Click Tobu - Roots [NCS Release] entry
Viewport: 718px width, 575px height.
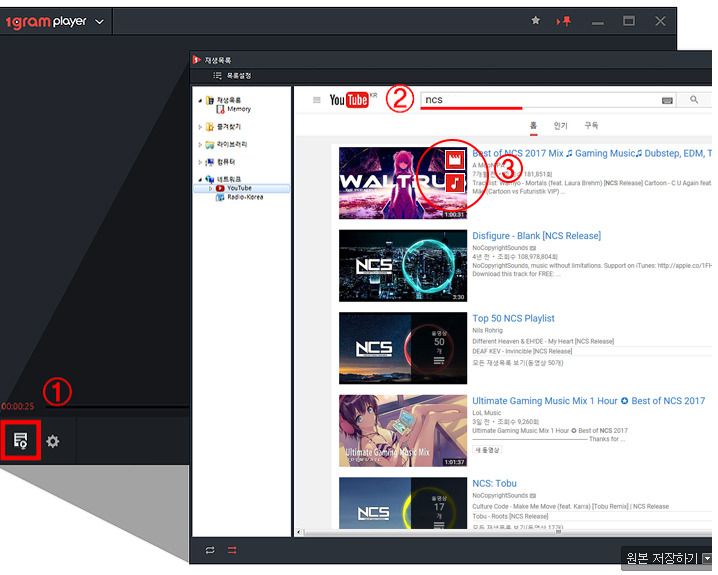510,516
